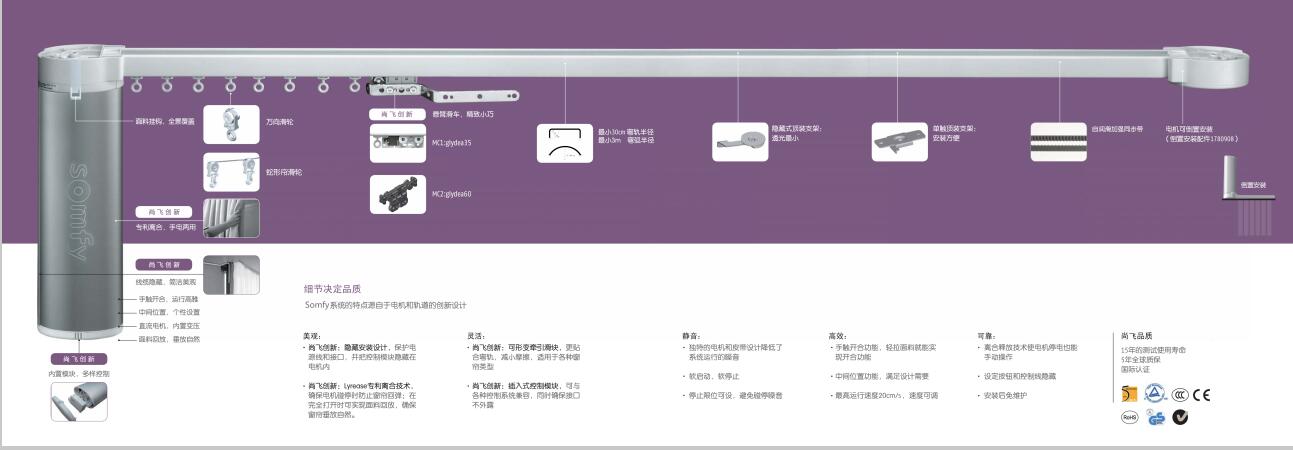Click the black circular checkmark badge

[1180, 417]
